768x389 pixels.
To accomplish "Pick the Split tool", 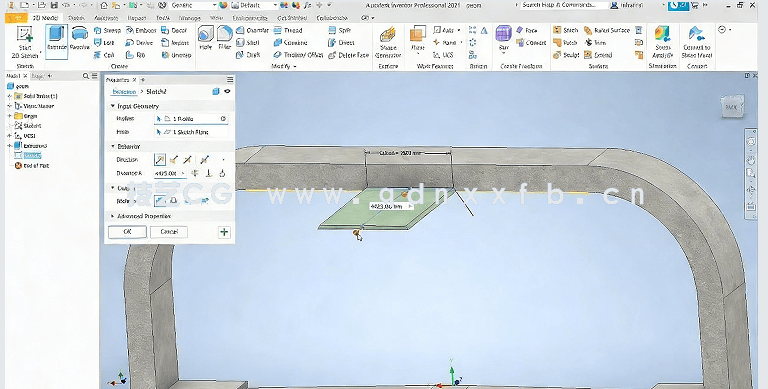I will [x=339, y=30].
